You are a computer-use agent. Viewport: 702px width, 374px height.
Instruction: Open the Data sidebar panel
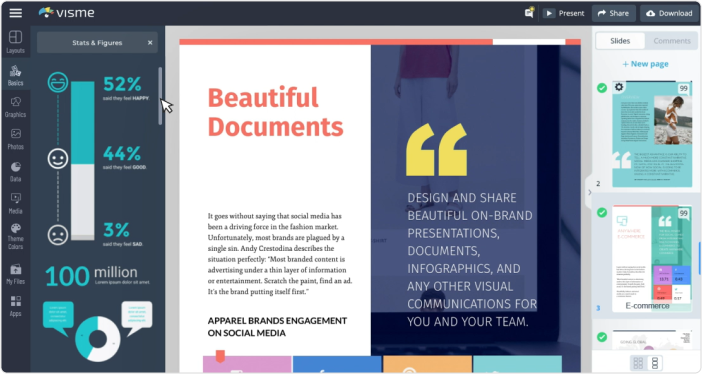[x=15, y=172]
